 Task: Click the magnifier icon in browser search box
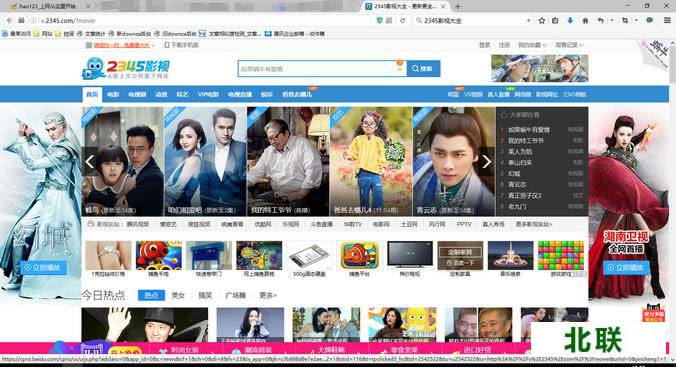419,20
